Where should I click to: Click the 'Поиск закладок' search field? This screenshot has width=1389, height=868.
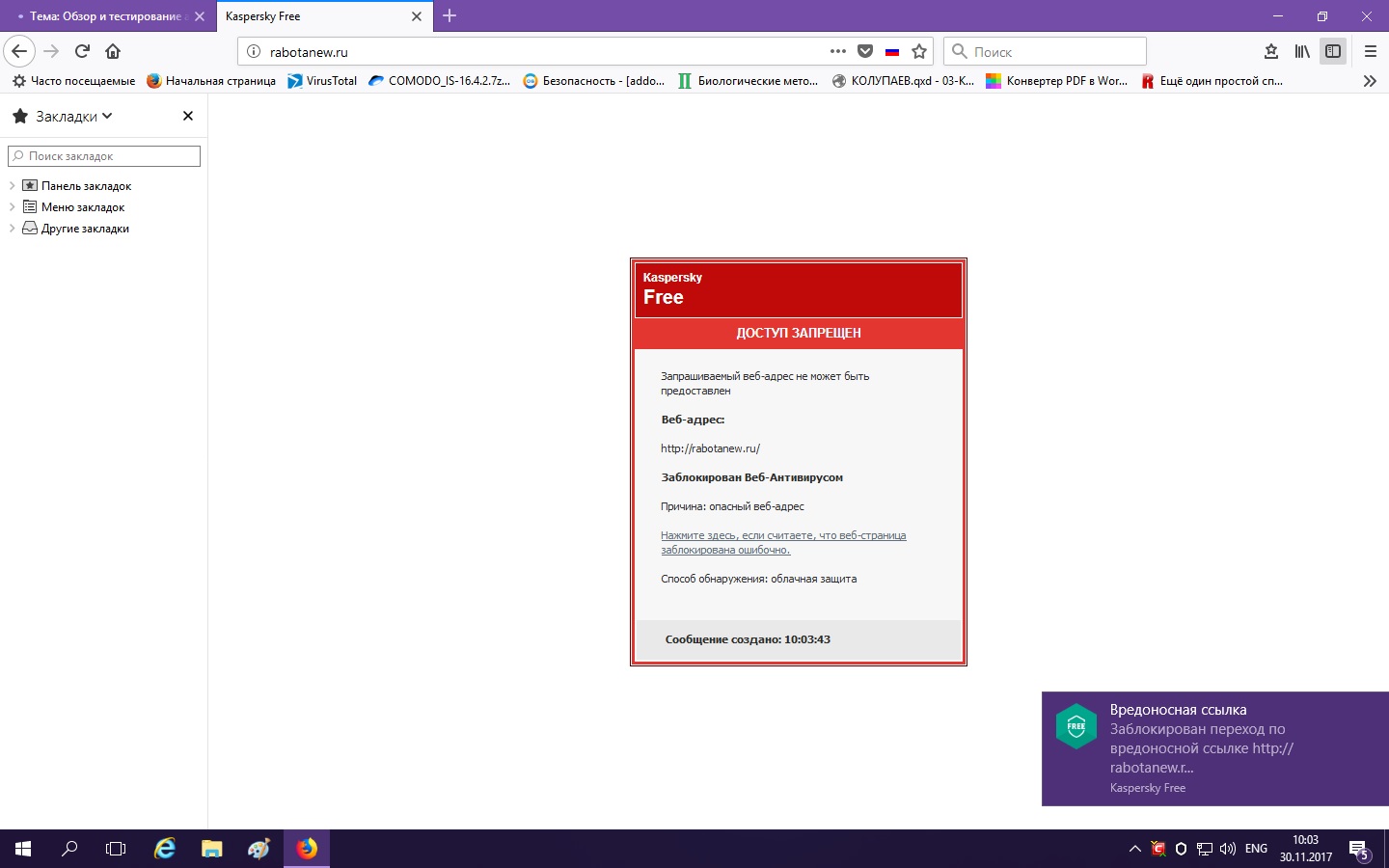pos(104,156)
